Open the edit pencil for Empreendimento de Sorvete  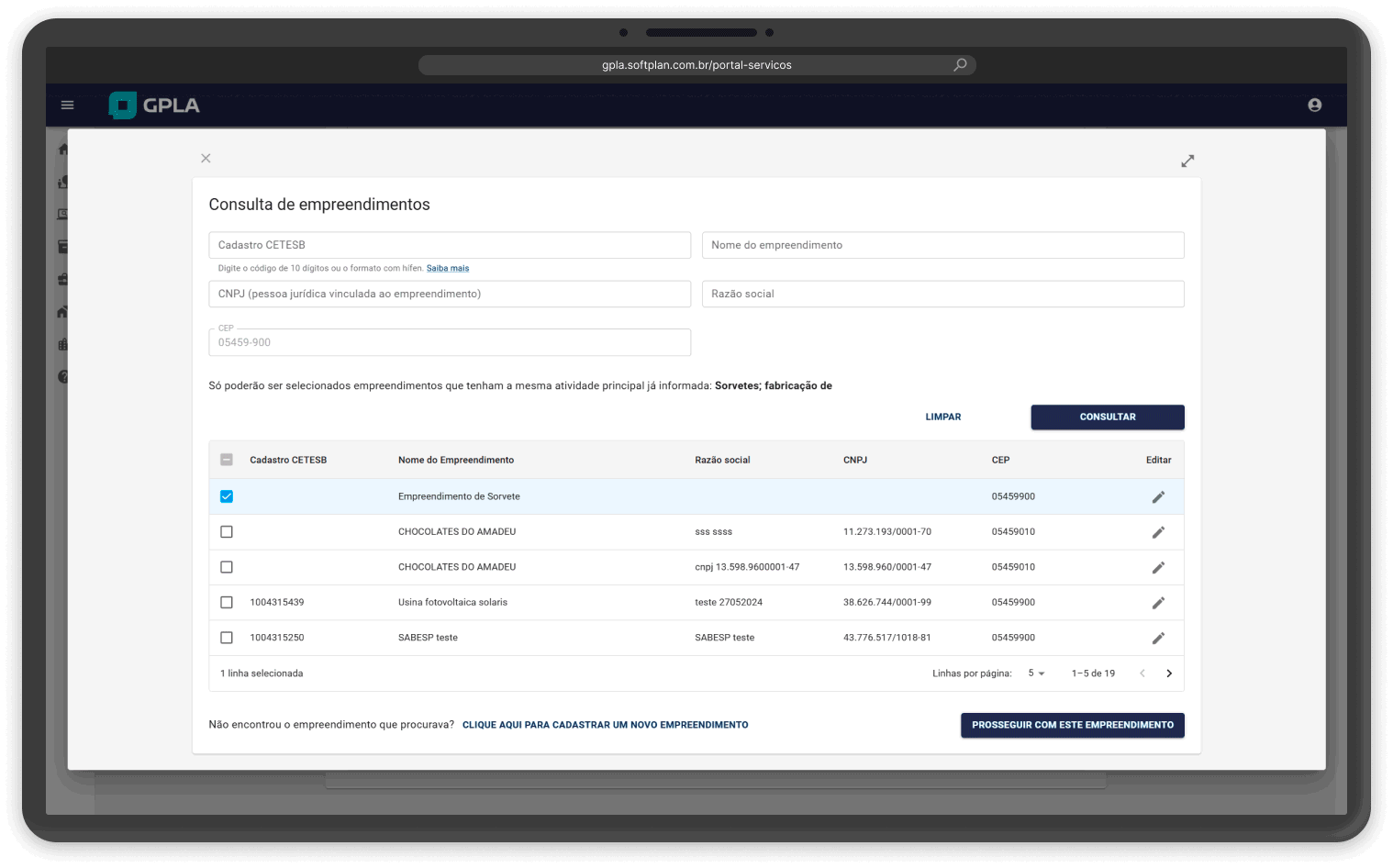click(x=1158, y=496)
